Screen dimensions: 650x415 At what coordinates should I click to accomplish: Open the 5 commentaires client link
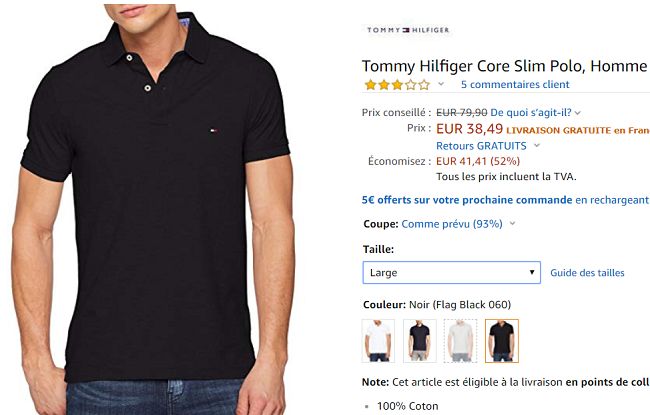click(515, 85)
